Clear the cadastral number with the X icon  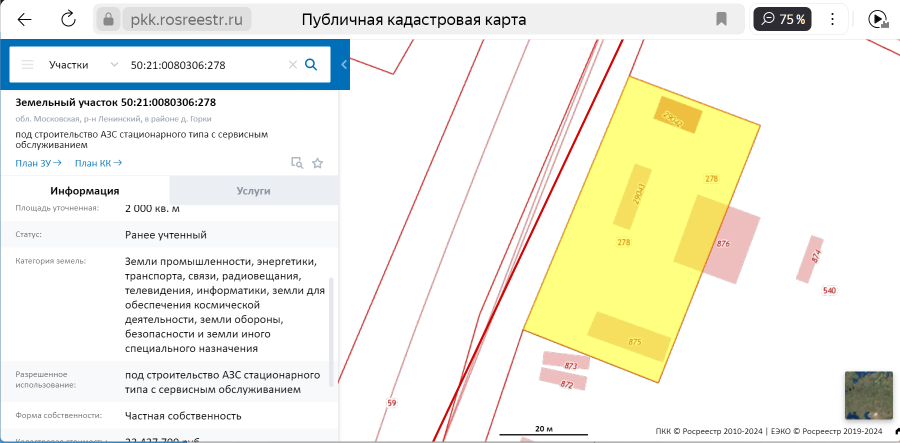coord(293,65)
